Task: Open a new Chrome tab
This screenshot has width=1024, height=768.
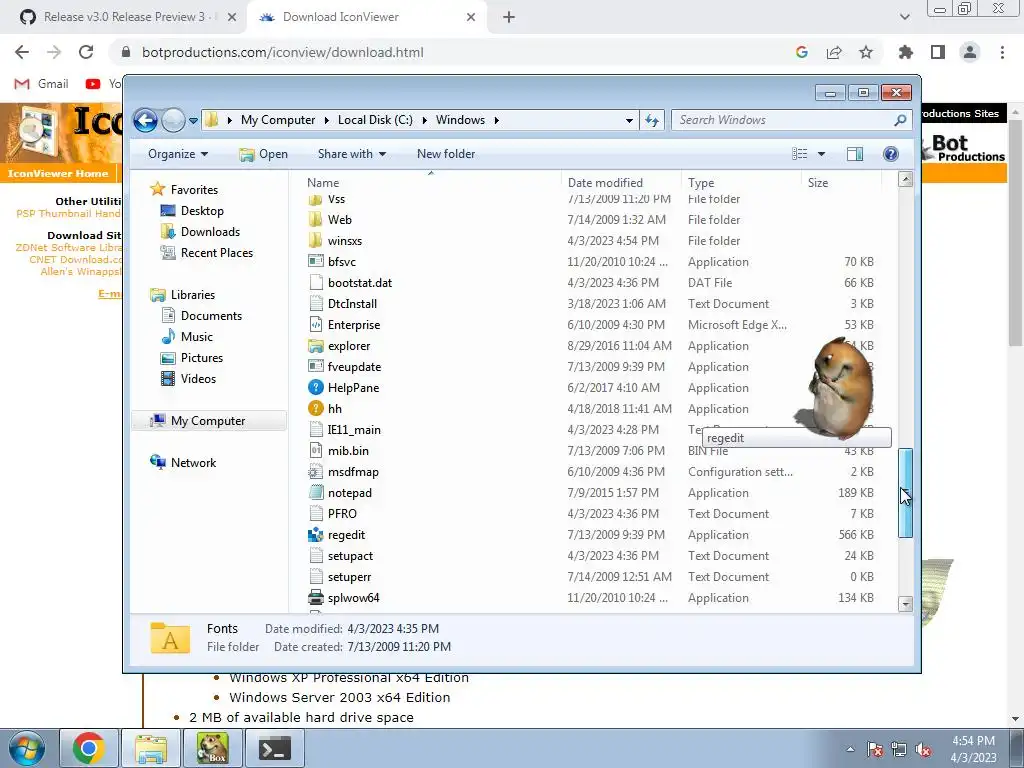Action: (509, 18)
